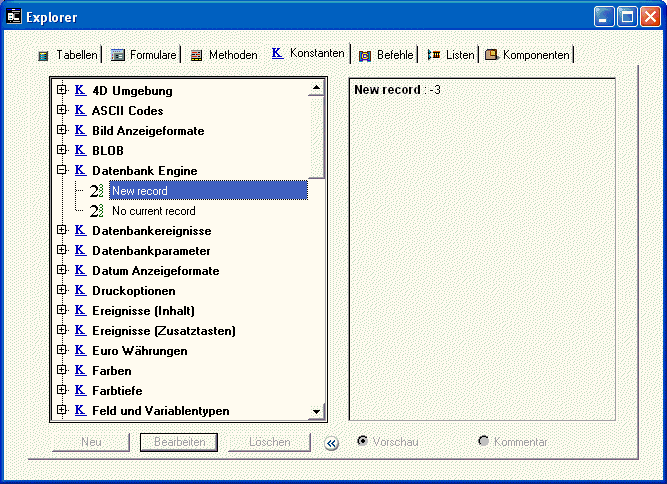Click the K icon next to BLOB

coord(81,151)
